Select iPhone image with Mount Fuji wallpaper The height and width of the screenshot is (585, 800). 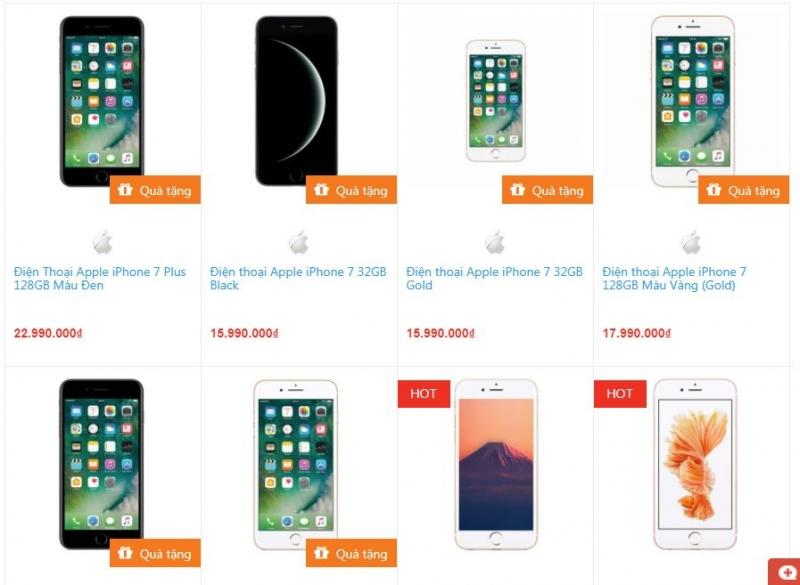(x=496, y=464)
